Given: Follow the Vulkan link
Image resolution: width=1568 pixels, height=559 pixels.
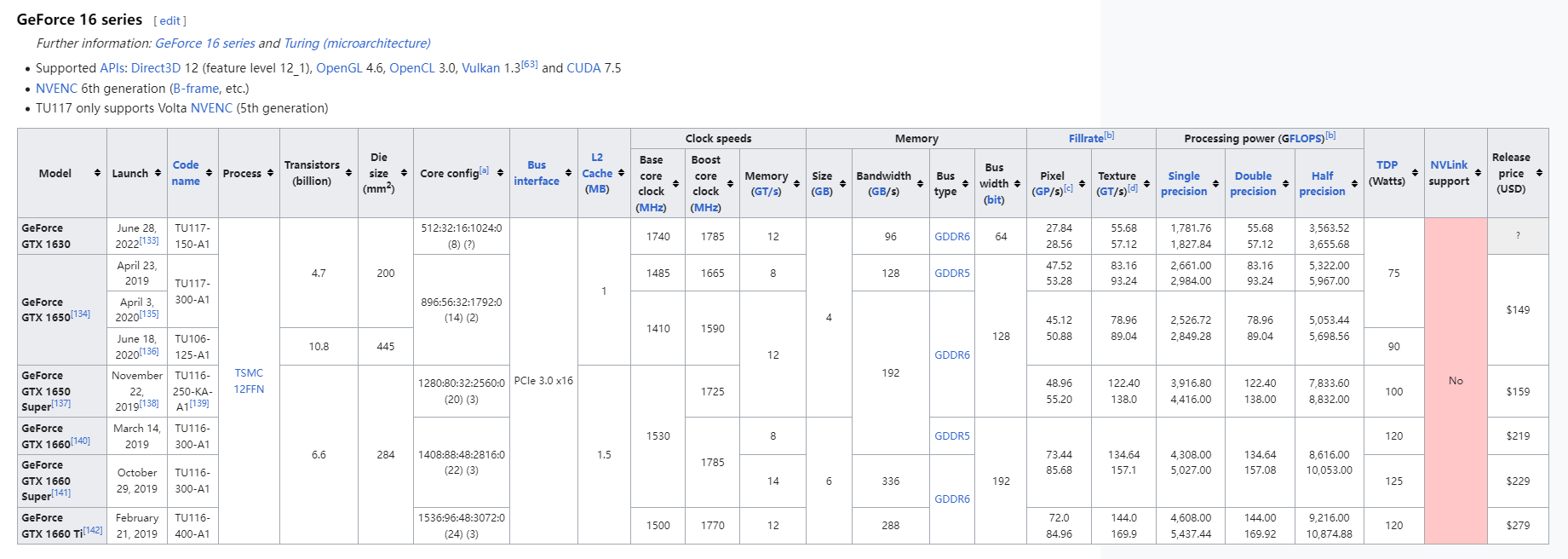Looking at the screenshot, I should pyautogui.click(x=481, y=68).
